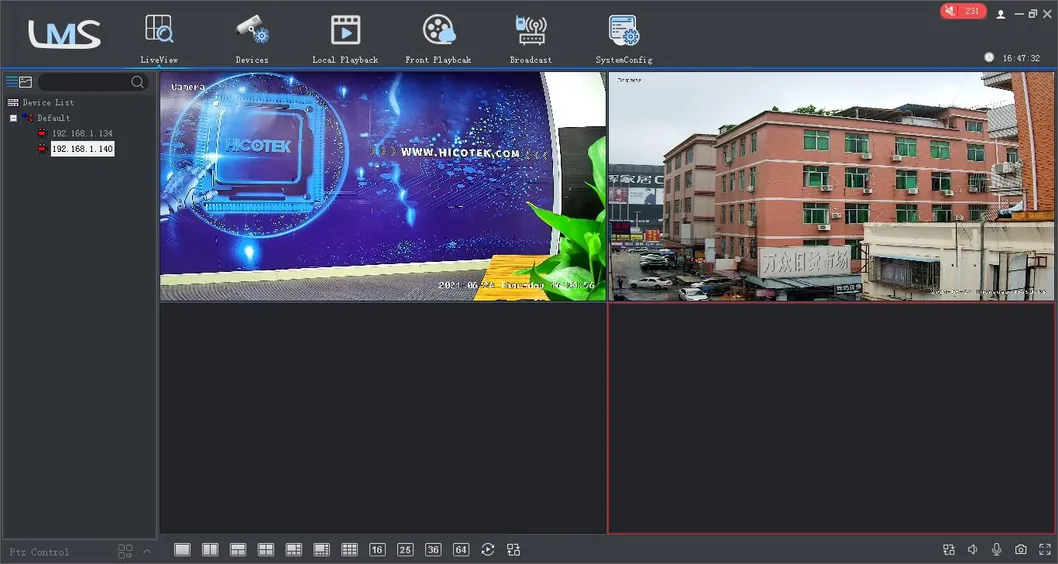This screenshot has height=564, width=1058.
Task: Collapse the Default device group
Action: coord(13,118)
